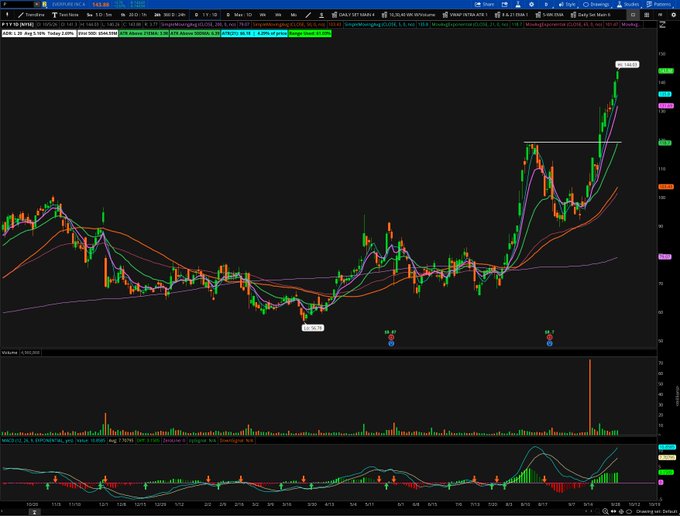Click the icon right of the grid icon

point(660,15)
